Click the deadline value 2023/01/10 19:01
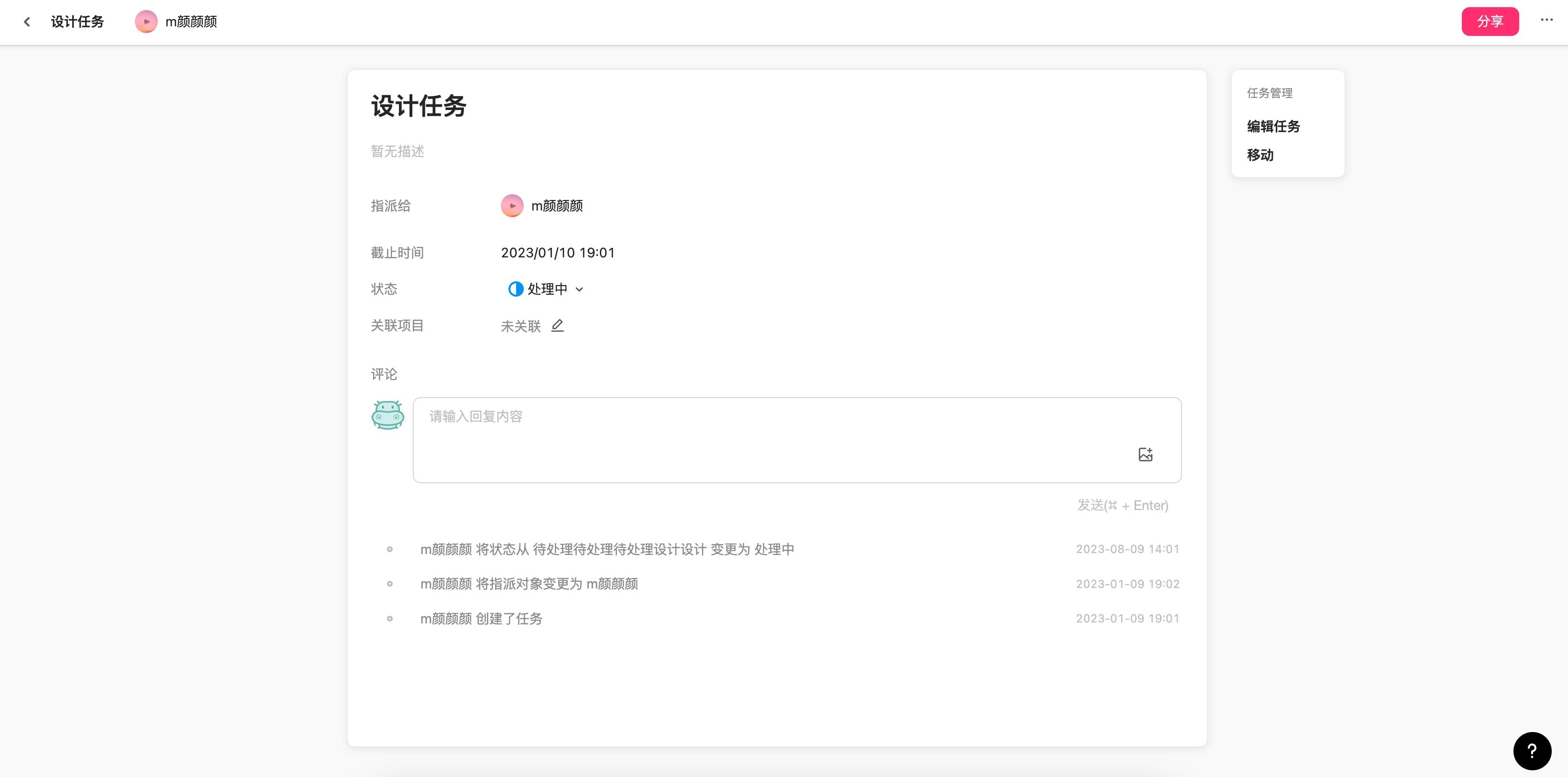The image size is (1568, 777). pos(558,253)
